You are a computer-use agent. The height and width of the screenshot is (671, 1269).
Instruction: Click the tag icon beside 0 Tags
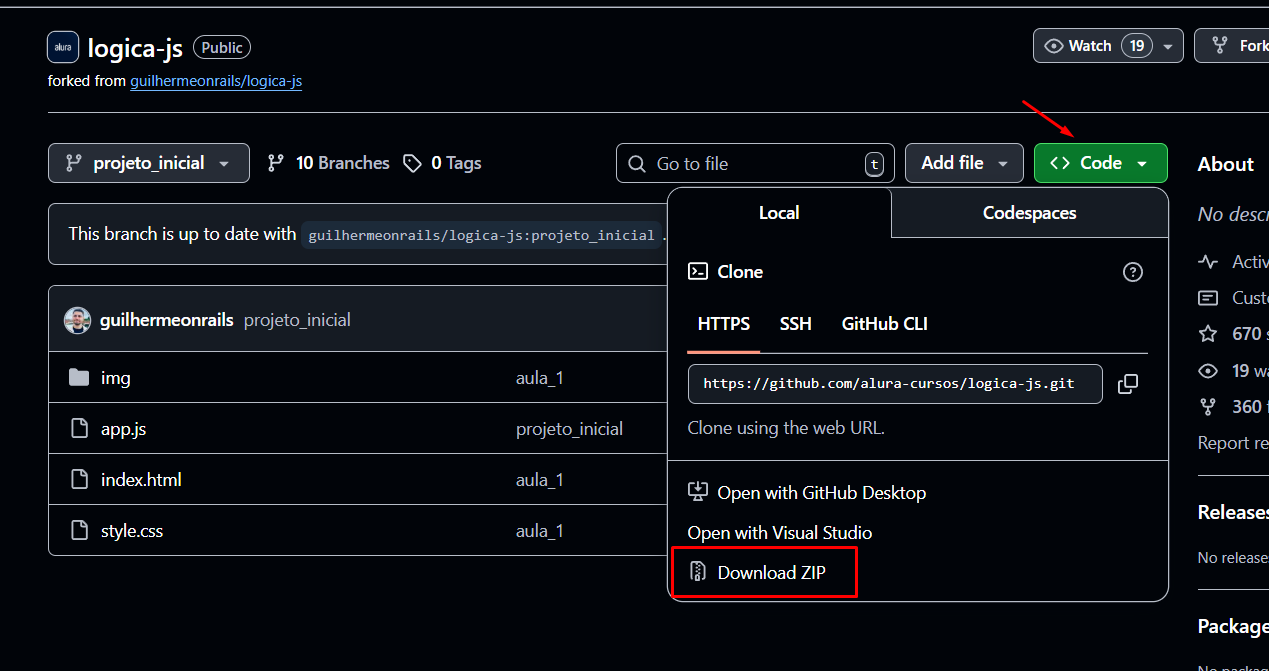pyautogui.click(x=412, y=162)
